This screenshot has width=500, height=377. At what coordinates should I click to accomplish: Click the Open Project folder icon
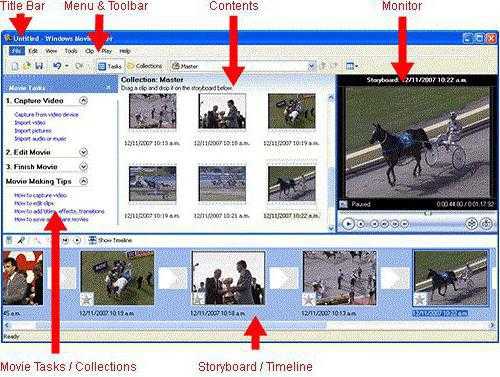click(x=27, y=66)
